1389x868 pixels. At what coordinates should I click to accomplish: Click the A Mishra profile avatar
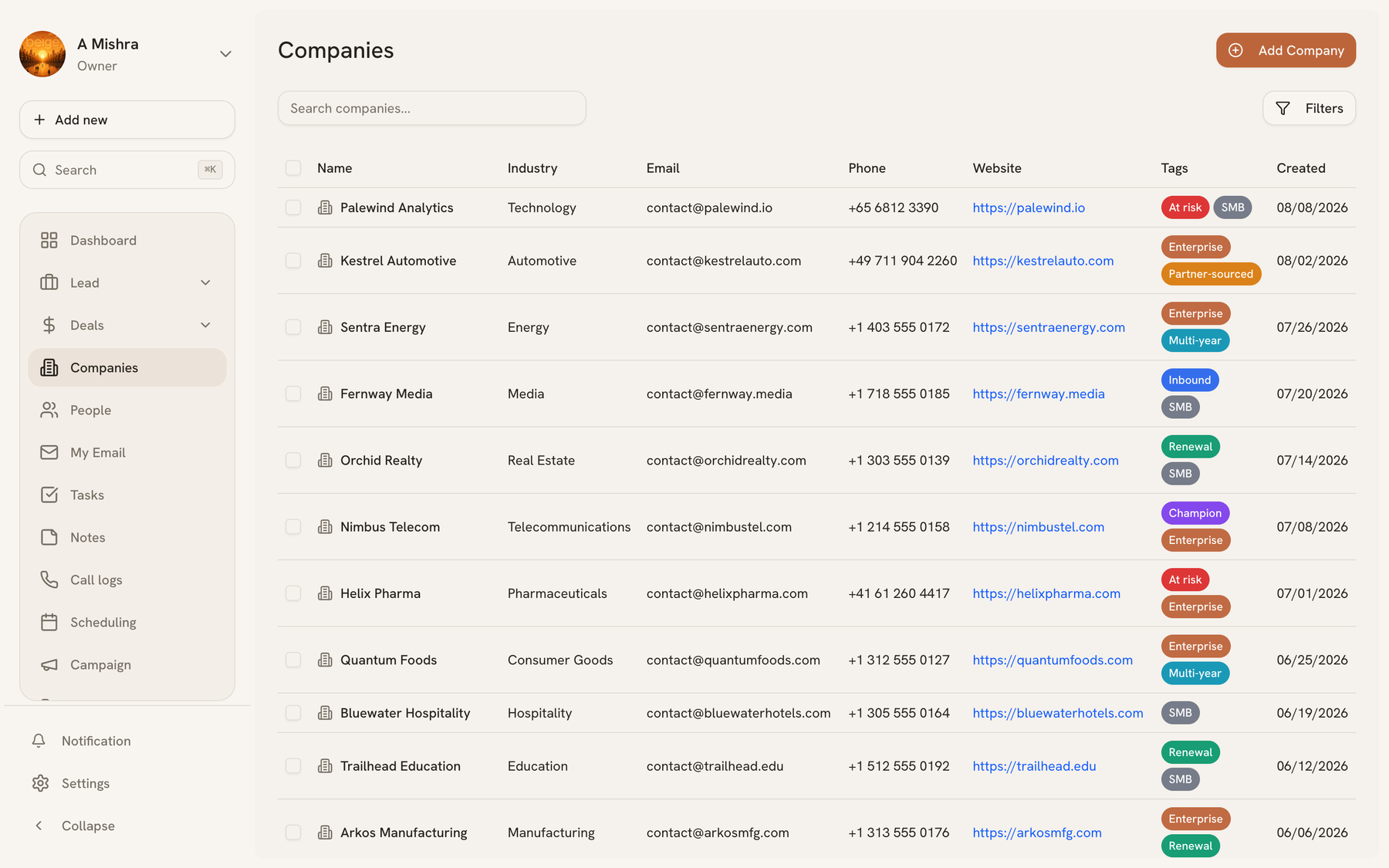(x=42, y=54)
